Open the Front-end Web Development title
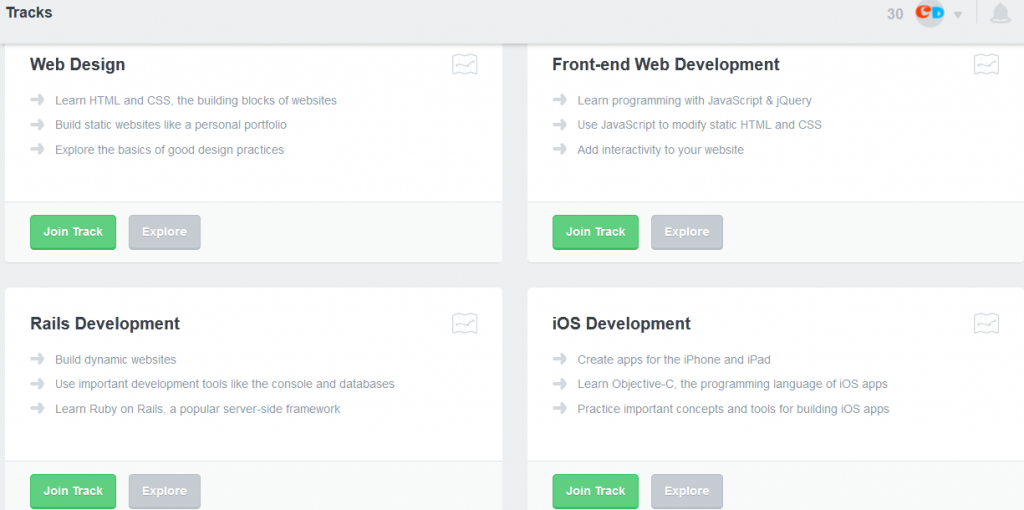 pos(665,65)
